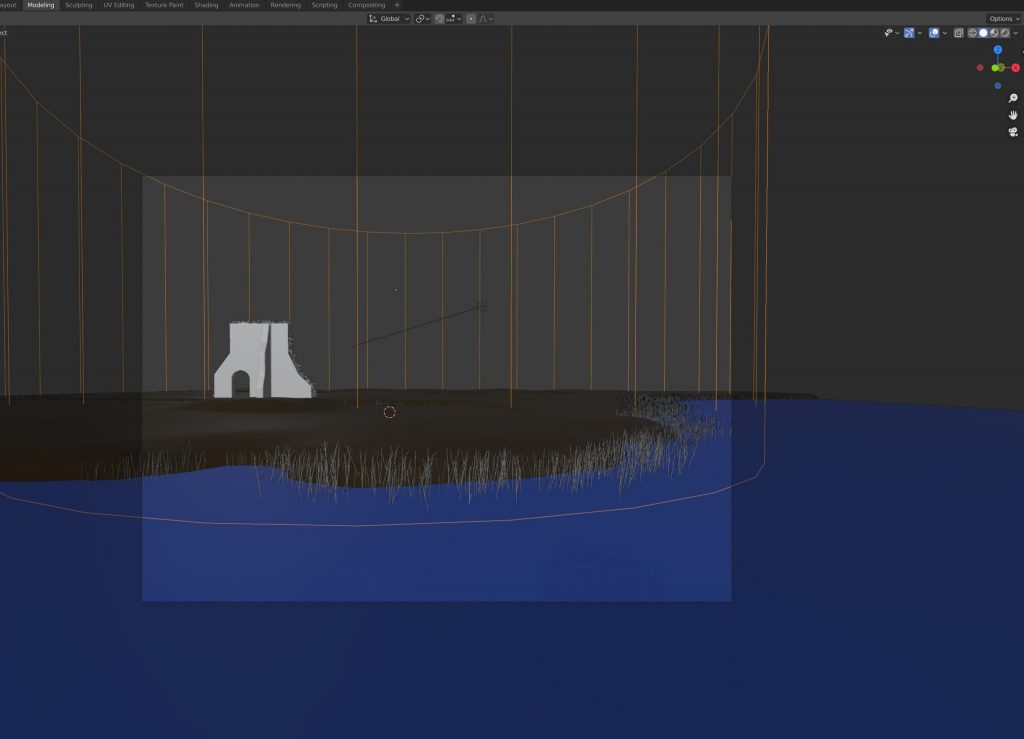Add a new workspace with plus button
Image resolution: width=1024 pixels, height=739 pixels.
pyautogui.click(x=397, y=5)
